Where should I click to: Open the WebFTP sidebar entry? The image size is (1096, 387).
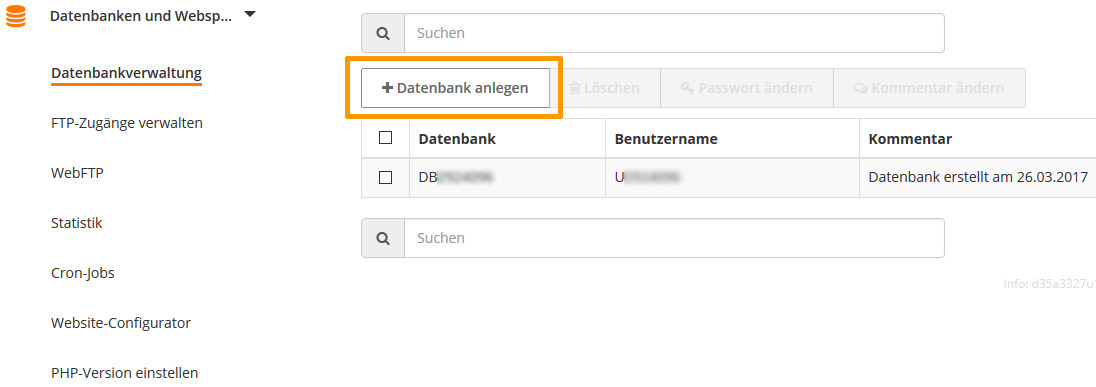pos(77,173)
